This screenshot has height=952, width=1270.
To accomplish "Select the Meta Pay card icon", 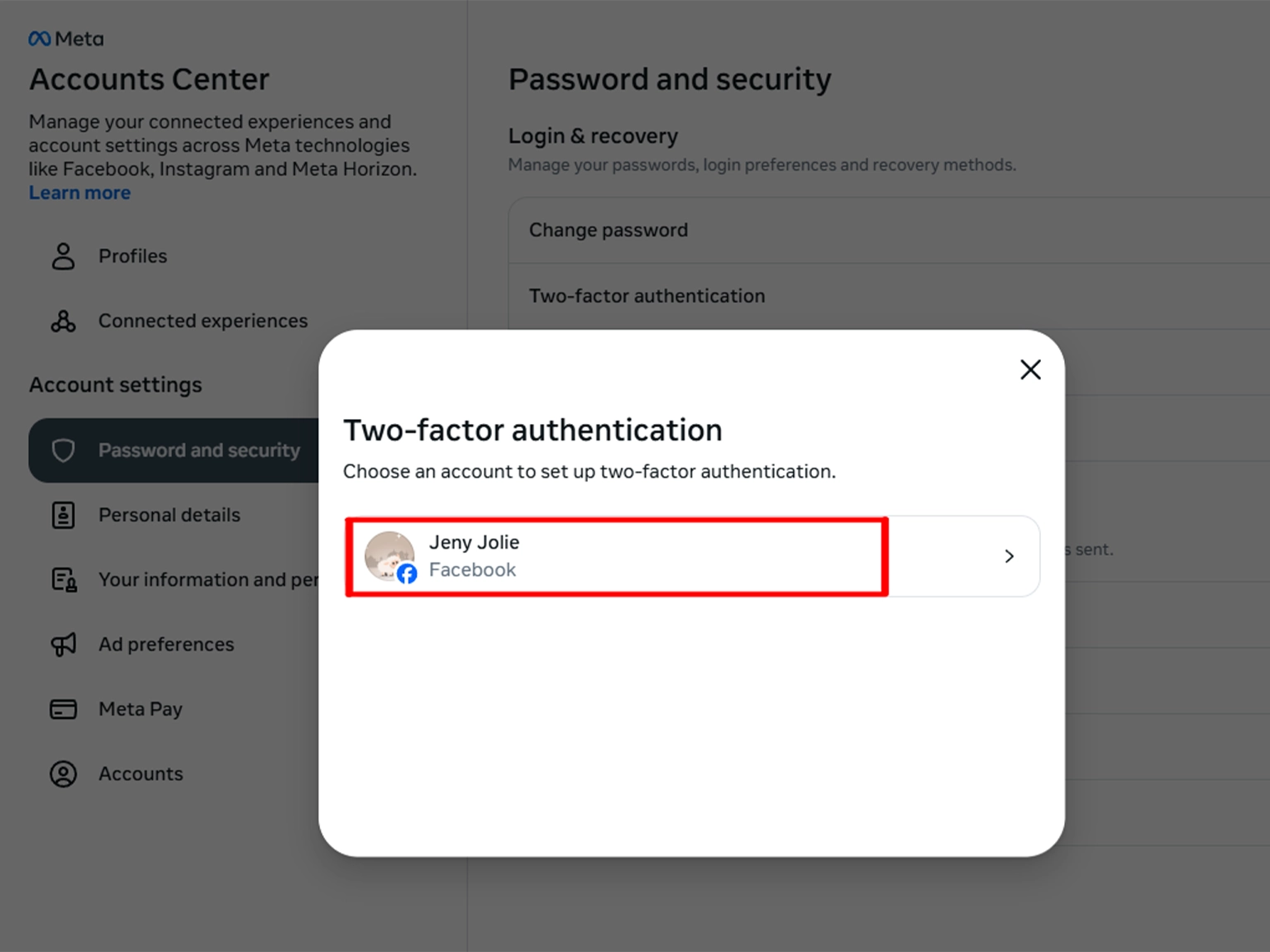I will click(x=63, y=709).
